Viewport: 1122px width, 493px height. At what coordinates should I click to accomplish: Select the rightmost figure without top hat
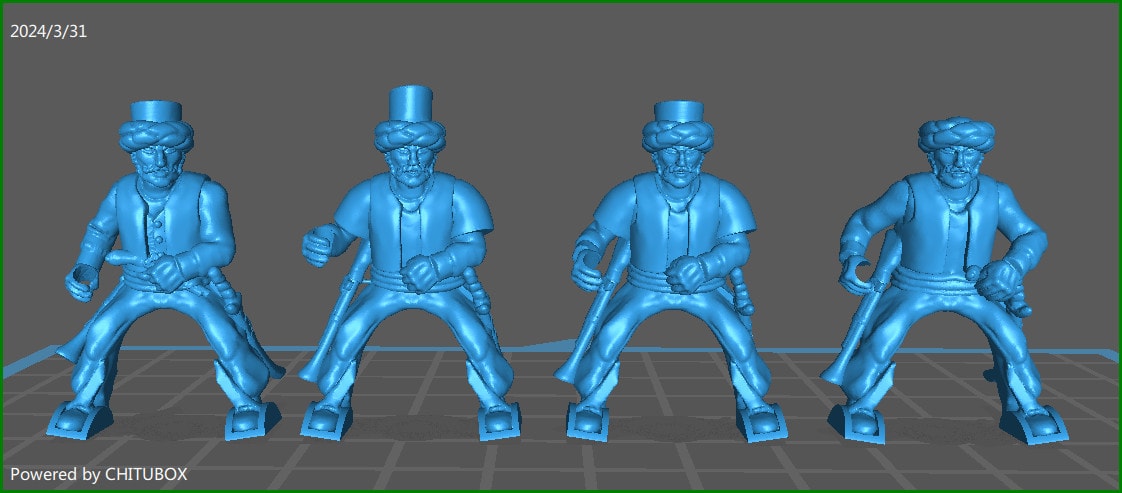click(x=946, y=280)
